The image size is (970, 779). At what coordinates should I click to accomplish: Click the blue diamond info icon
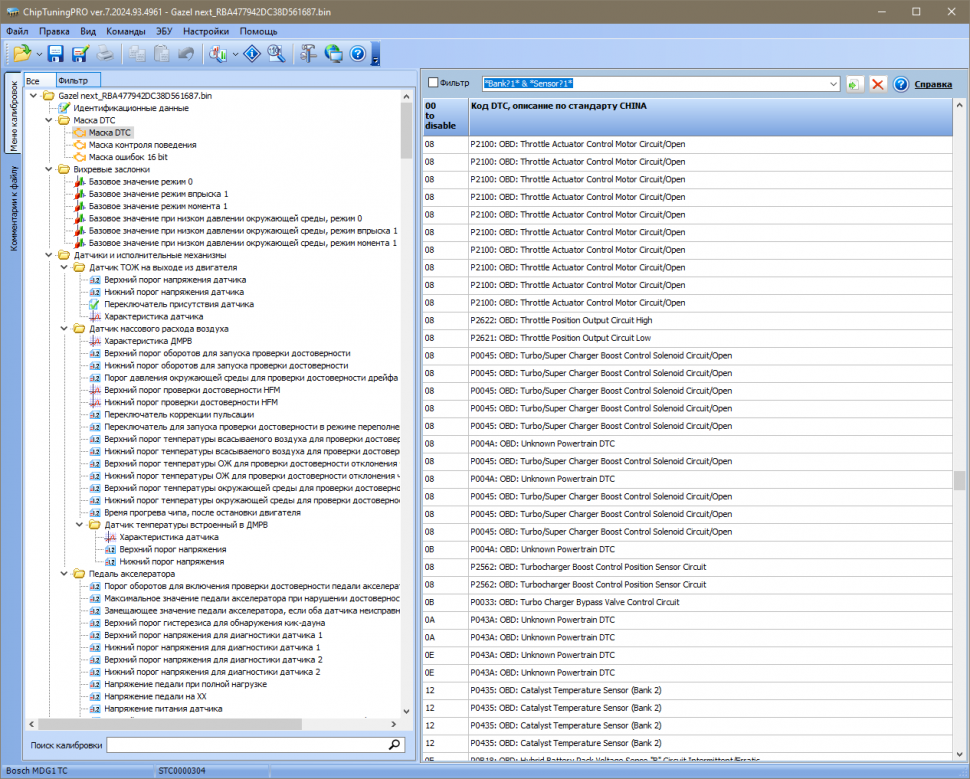pyautogui.click(x=252, y=54)
